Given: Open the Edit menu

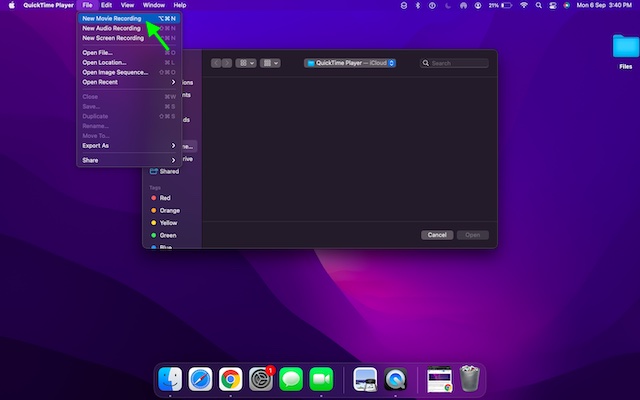Looking at the screenshot, I should 107,5.
